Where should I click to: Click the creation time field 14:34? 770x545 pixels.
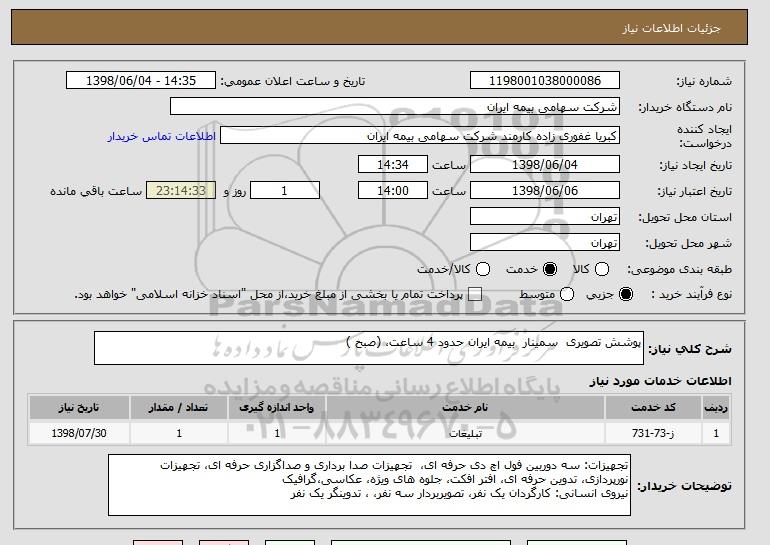[x=393, y=164]
